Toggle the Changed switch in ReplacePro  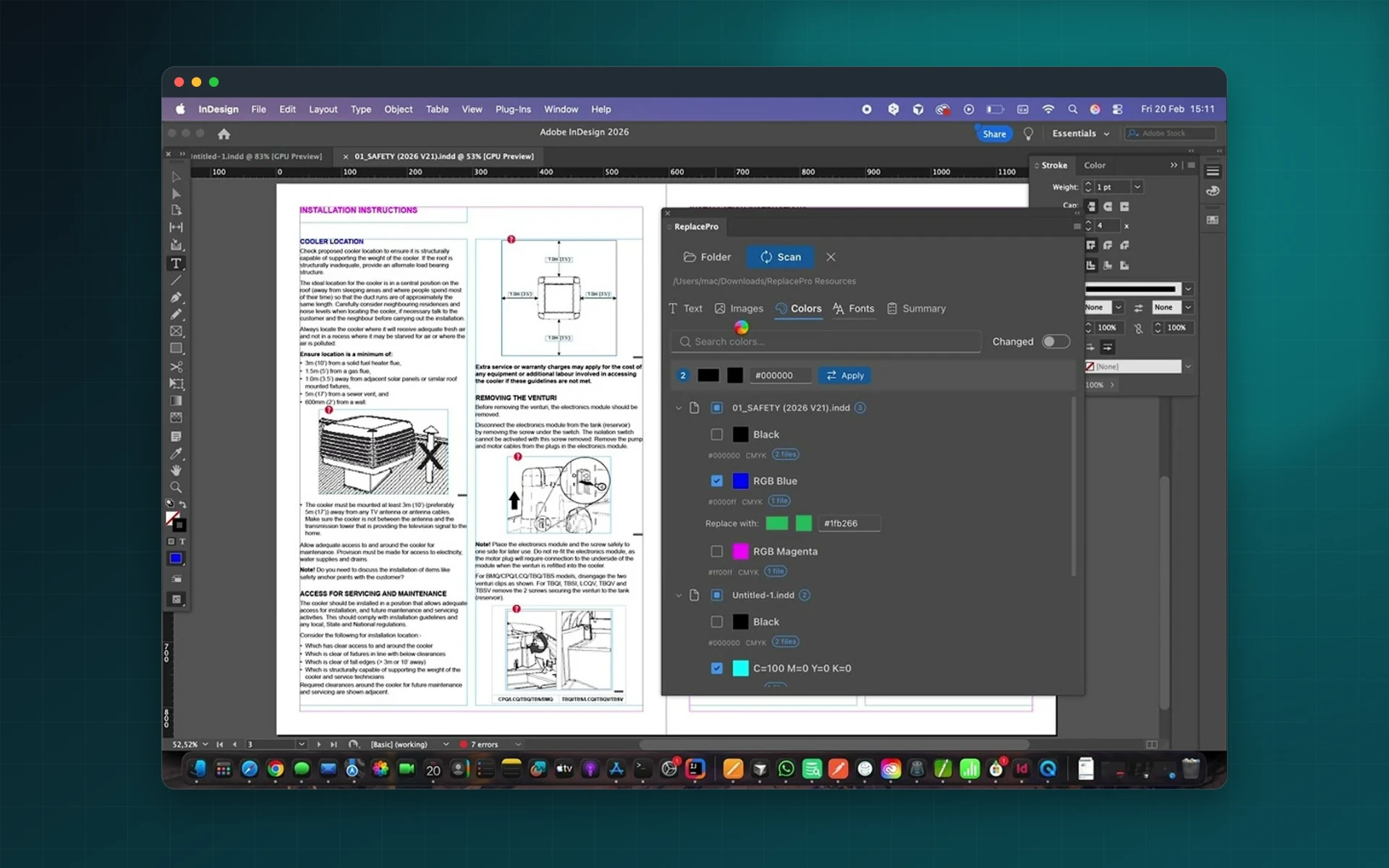[1055, 341]
